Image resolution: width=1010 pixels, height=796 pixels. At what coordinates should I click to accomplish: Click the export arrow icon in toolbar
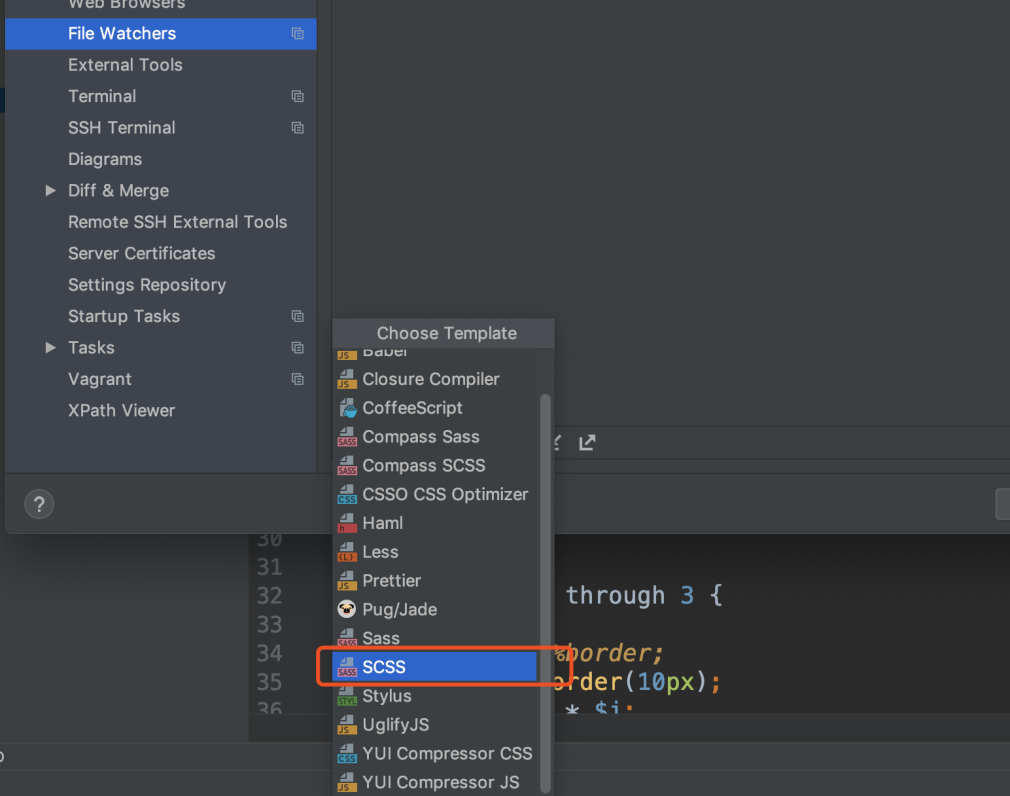587,443
